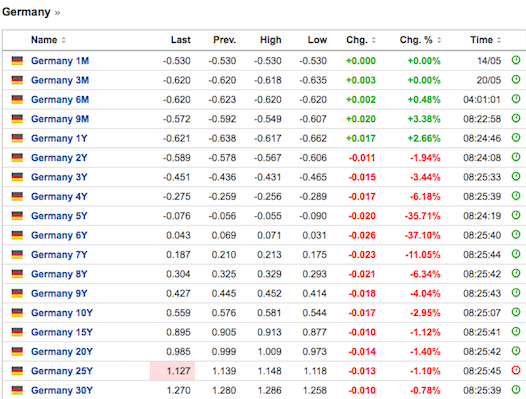Click the clock icon in Germany 6Y row
The height and width of the screenshot is (399, 526).
[516, 235]
